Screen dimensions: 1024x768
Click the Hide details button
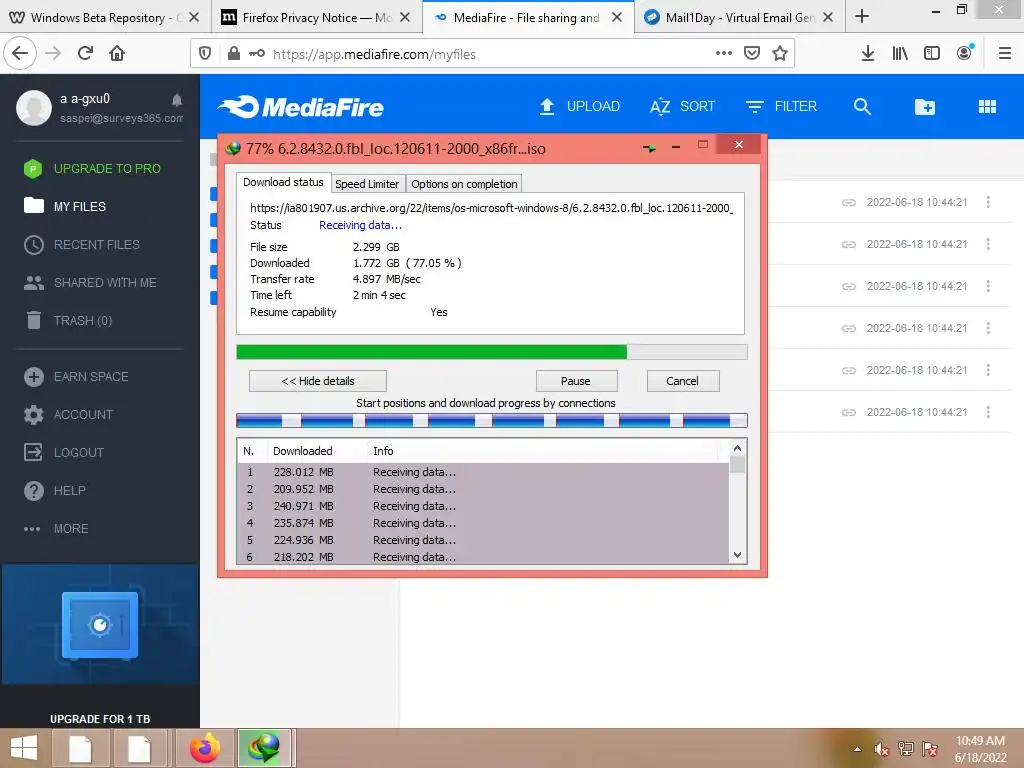pos(318,381)
